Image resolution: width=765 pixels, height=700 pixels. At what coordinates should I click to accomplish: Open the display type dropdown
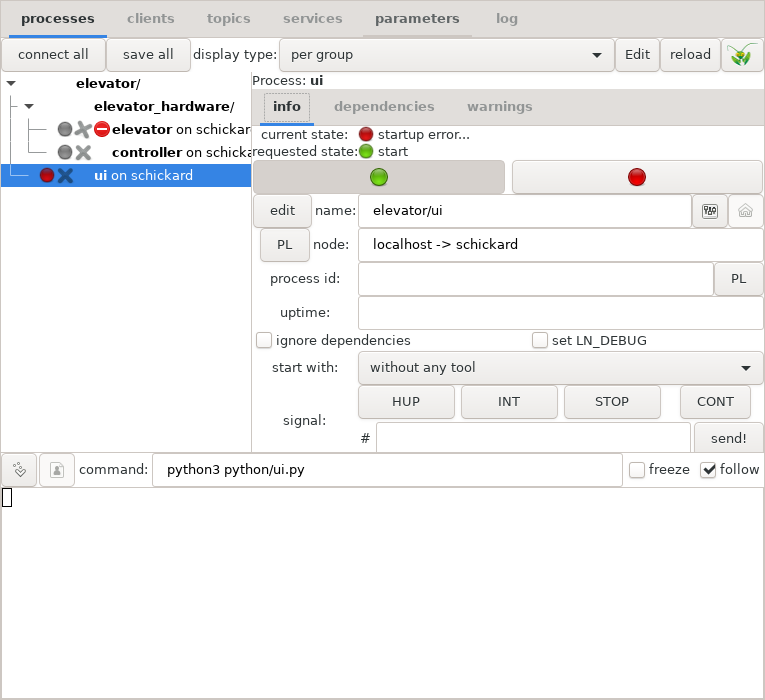coord(446,55)
